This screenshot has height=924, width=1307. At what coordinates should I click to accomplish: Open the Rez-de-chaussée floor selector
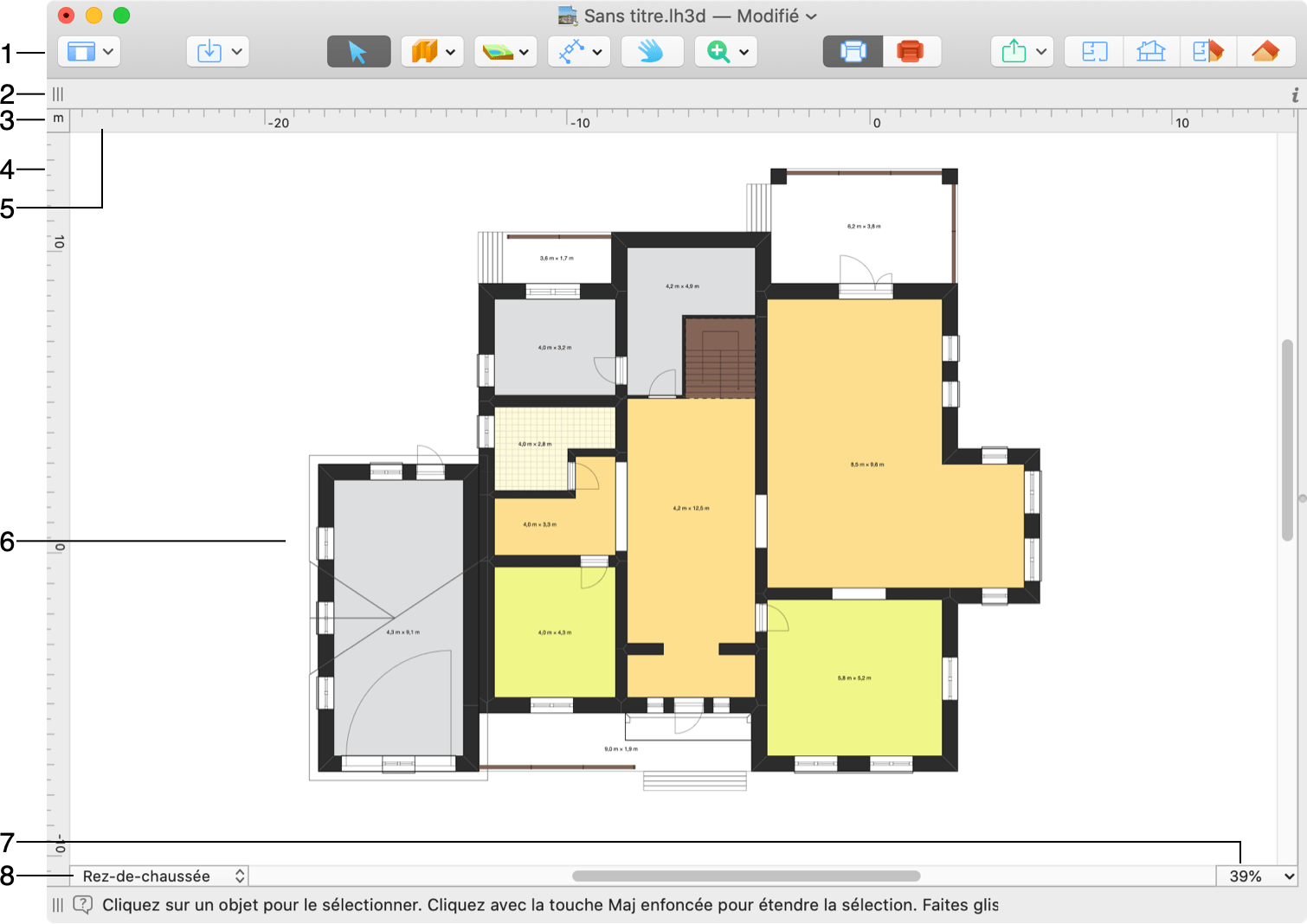coord(159,876)
